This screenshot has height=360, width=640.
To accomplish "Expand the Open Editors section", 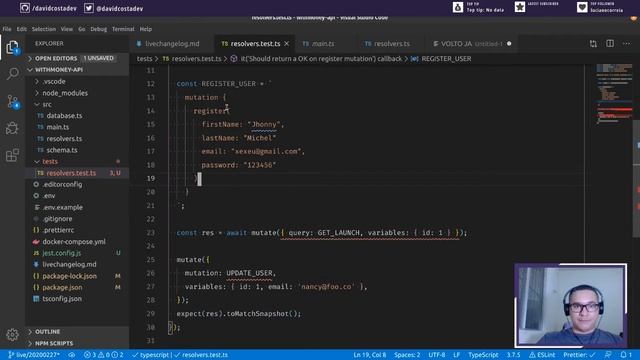I will tap(78, 58).
